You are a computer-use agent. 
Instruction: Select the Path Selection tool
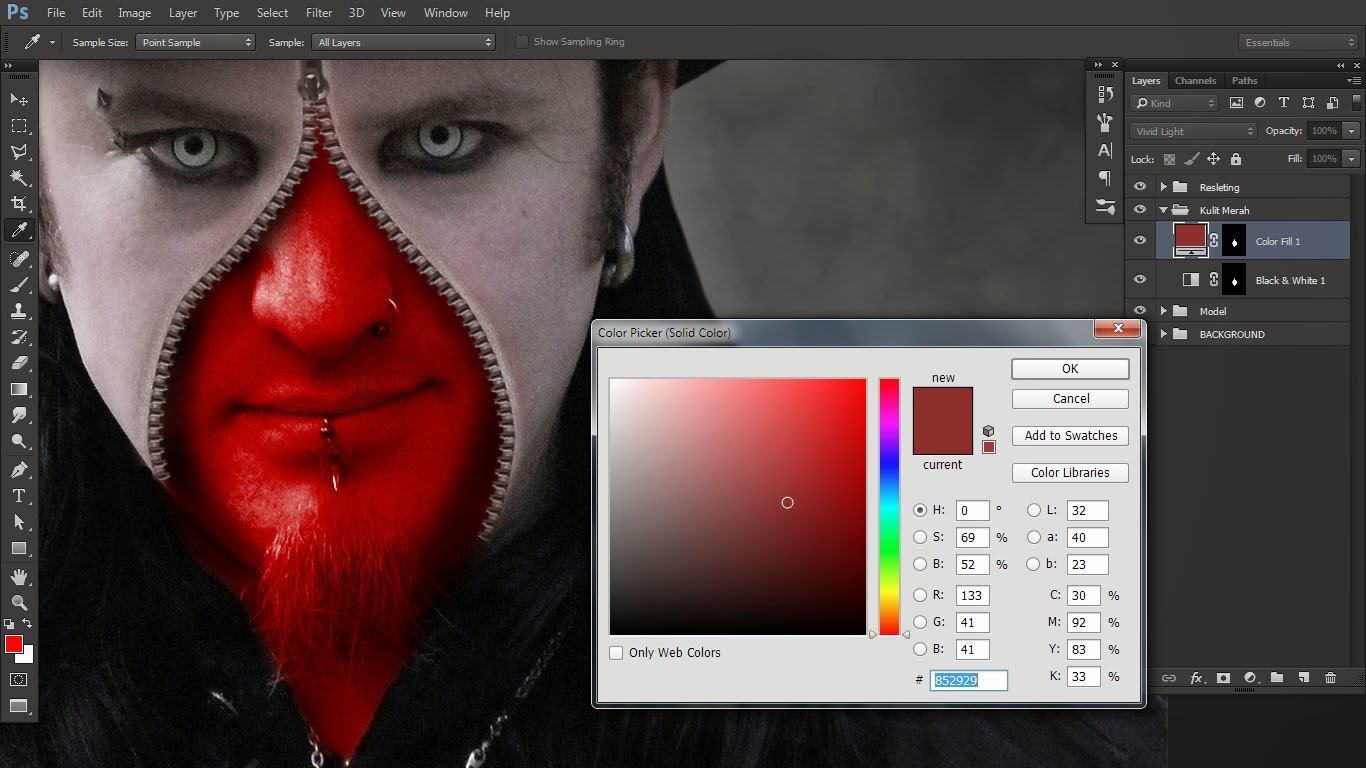(x=19, y=522)
